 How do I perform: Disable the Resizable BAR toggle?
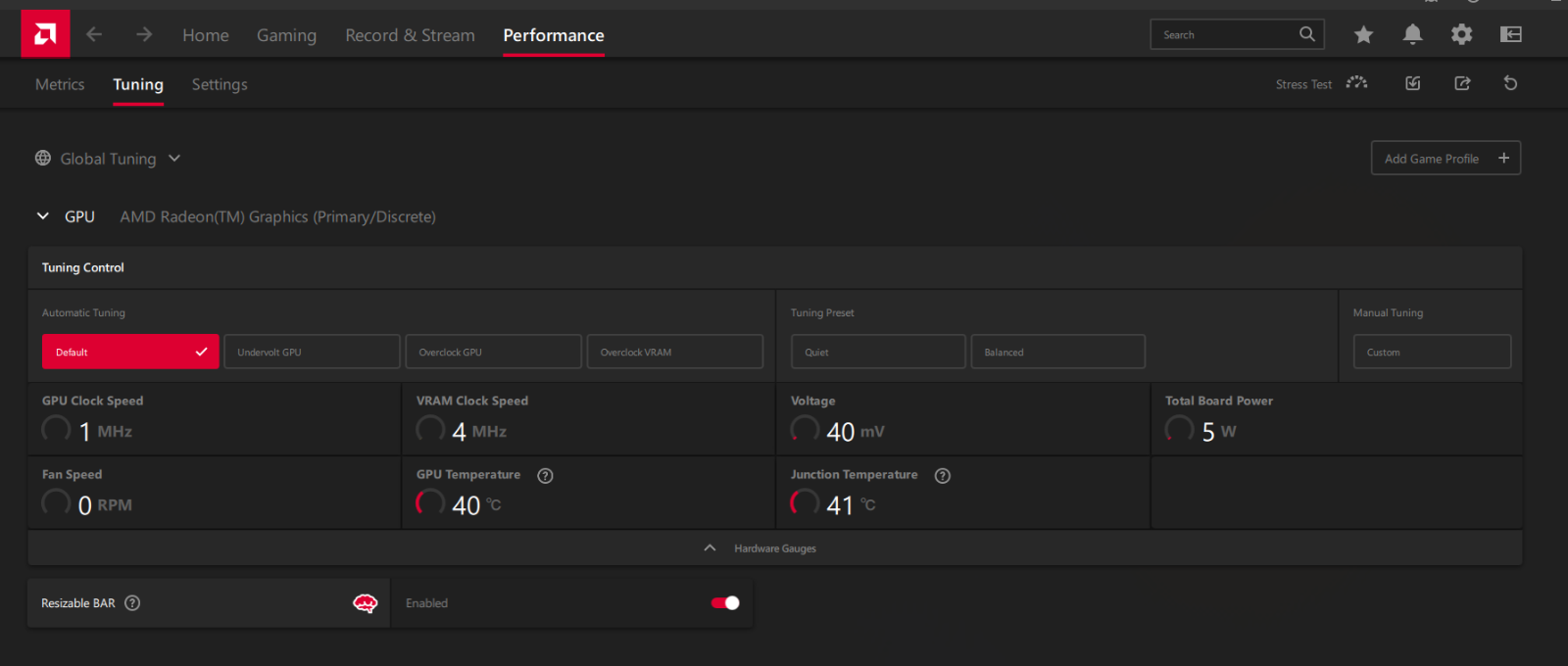coord(725,603)
